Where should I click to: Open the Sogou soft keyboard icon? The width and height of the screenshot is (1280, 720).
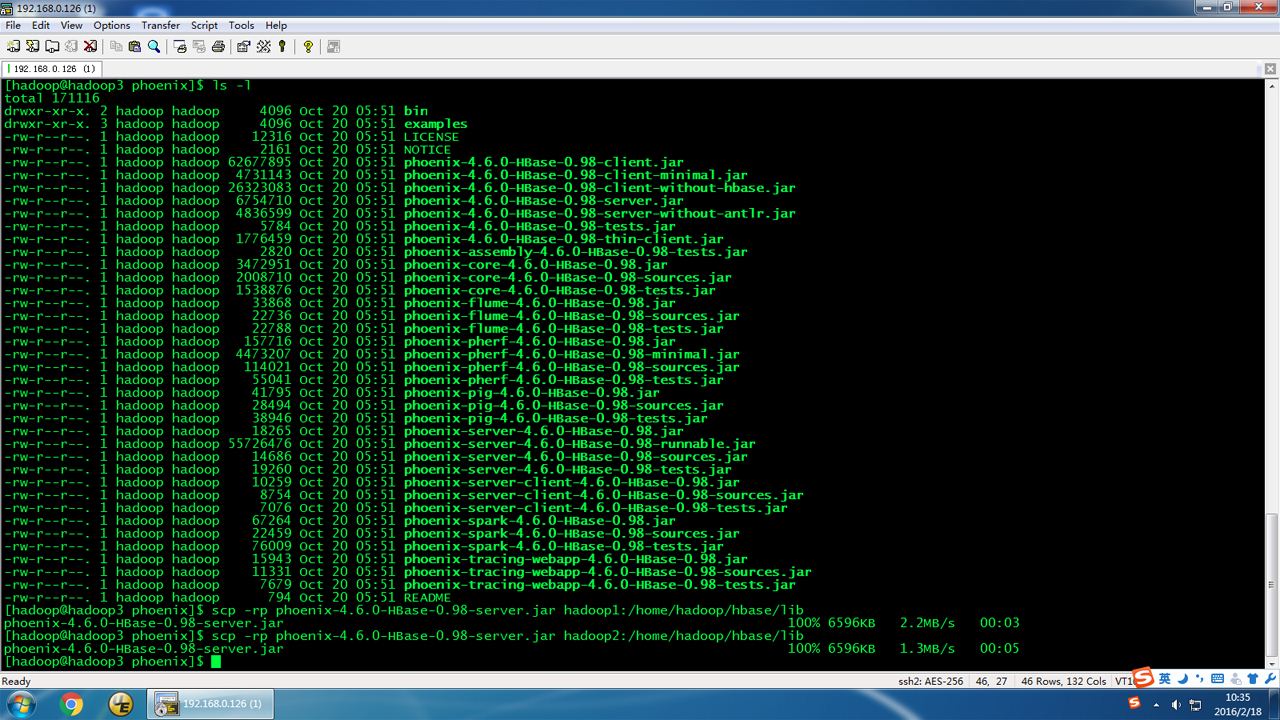click(1218, 679)
